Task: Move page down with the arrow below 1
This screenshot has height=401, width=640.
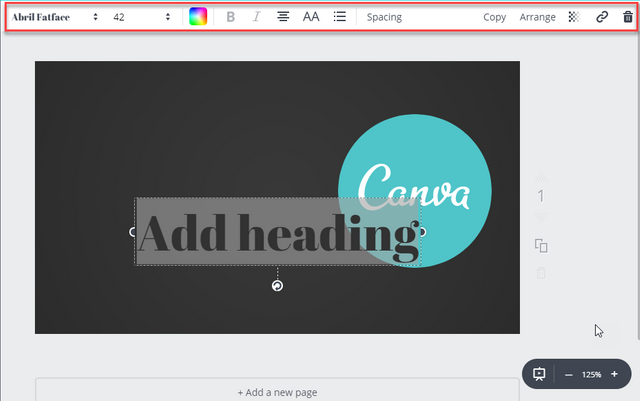Action: (541, 217)
